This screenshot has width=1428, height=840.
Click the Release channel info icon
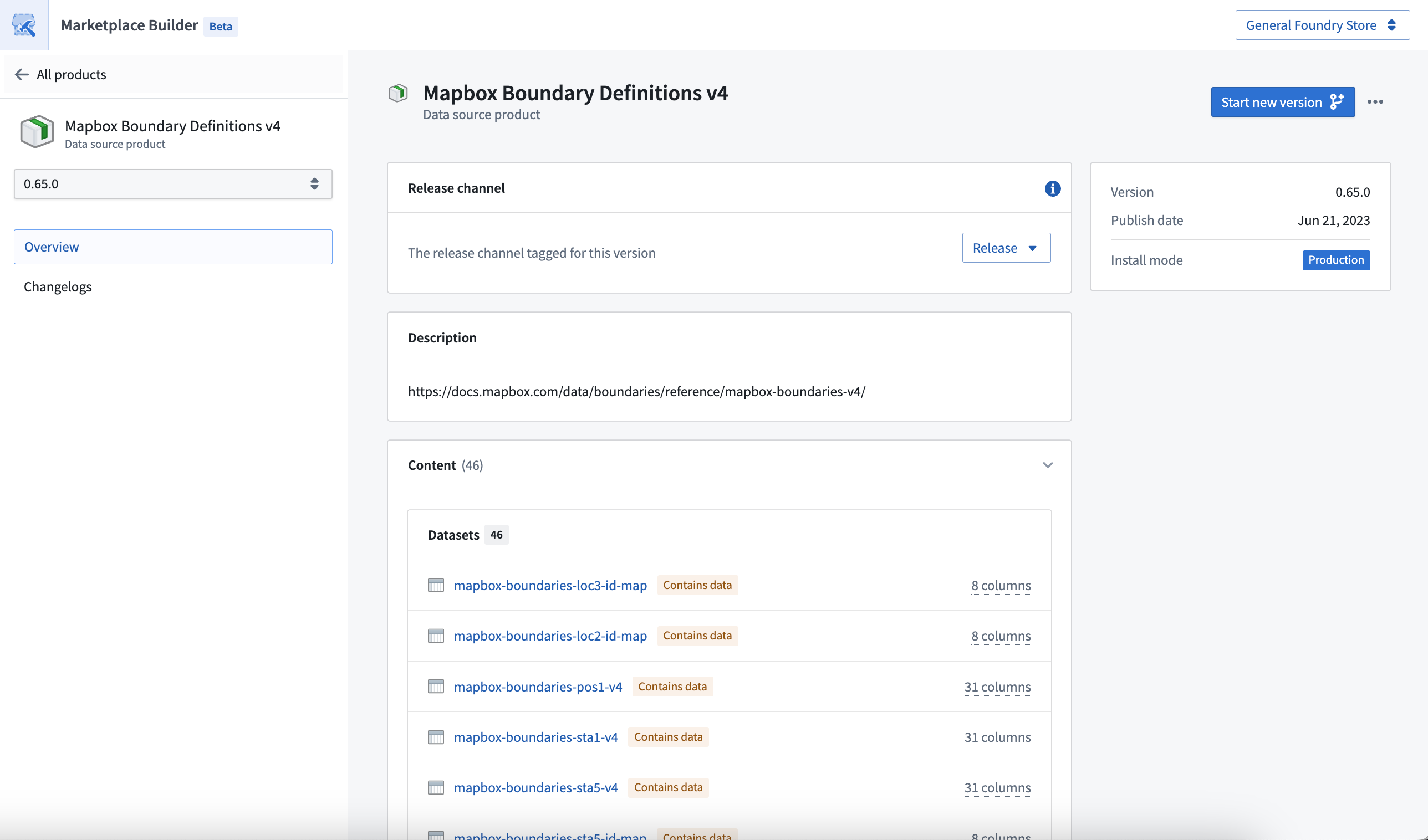pyautogui.click(x=1052, y=188)
